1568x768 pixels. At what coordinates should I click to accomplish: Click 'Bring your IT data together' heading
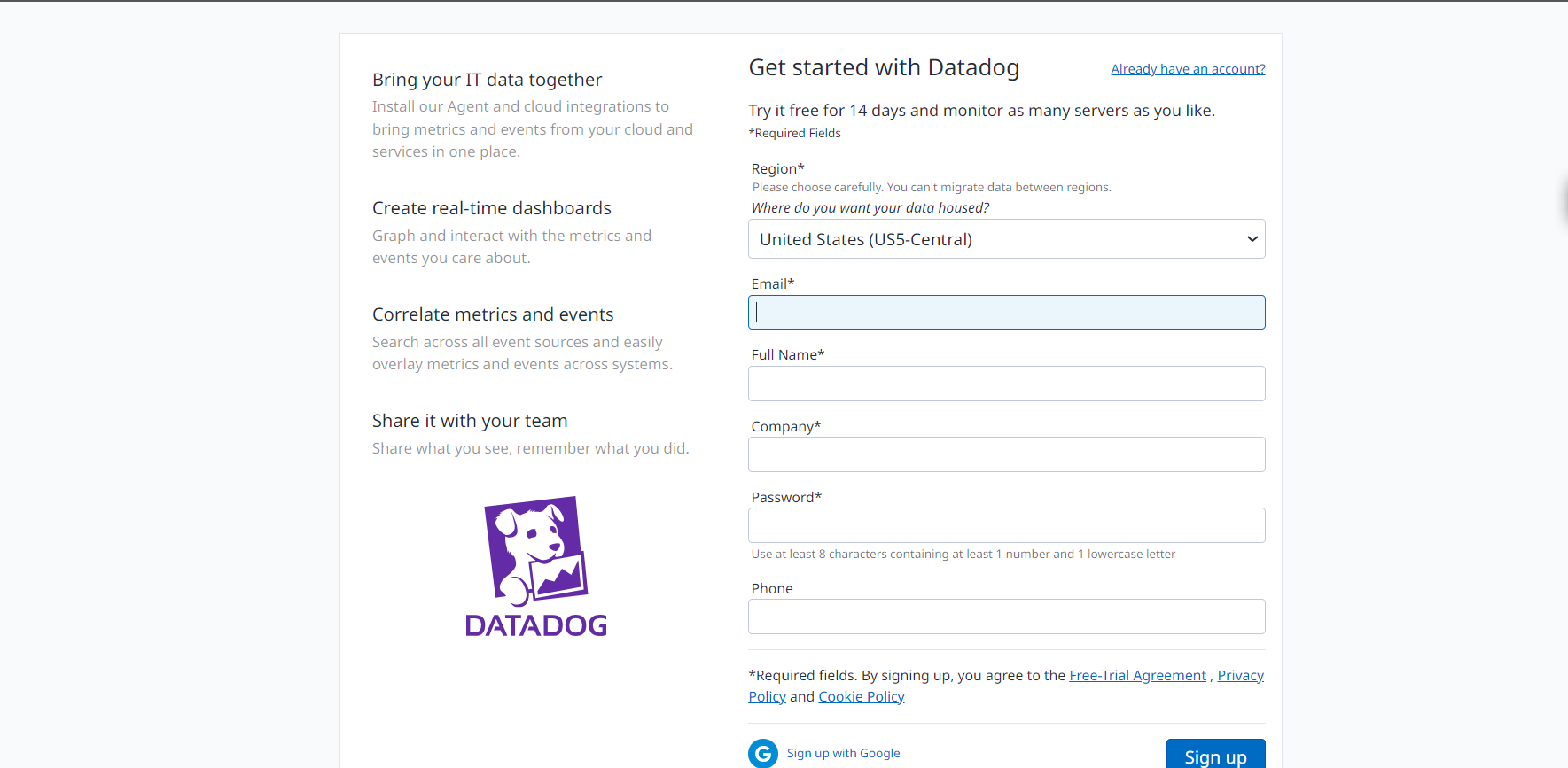tap(487, 80)
